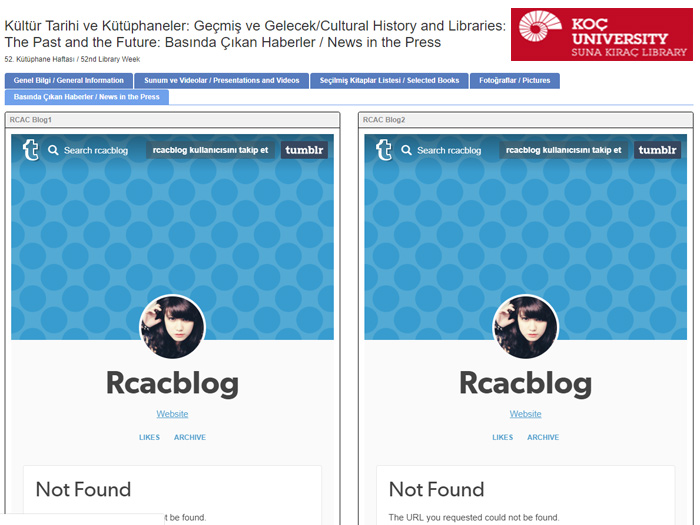The height and width of the screenshot is (525, 700).
Task: Click Tumblr 't' logo in RCAC Blog1
Action: pos(30,150)
